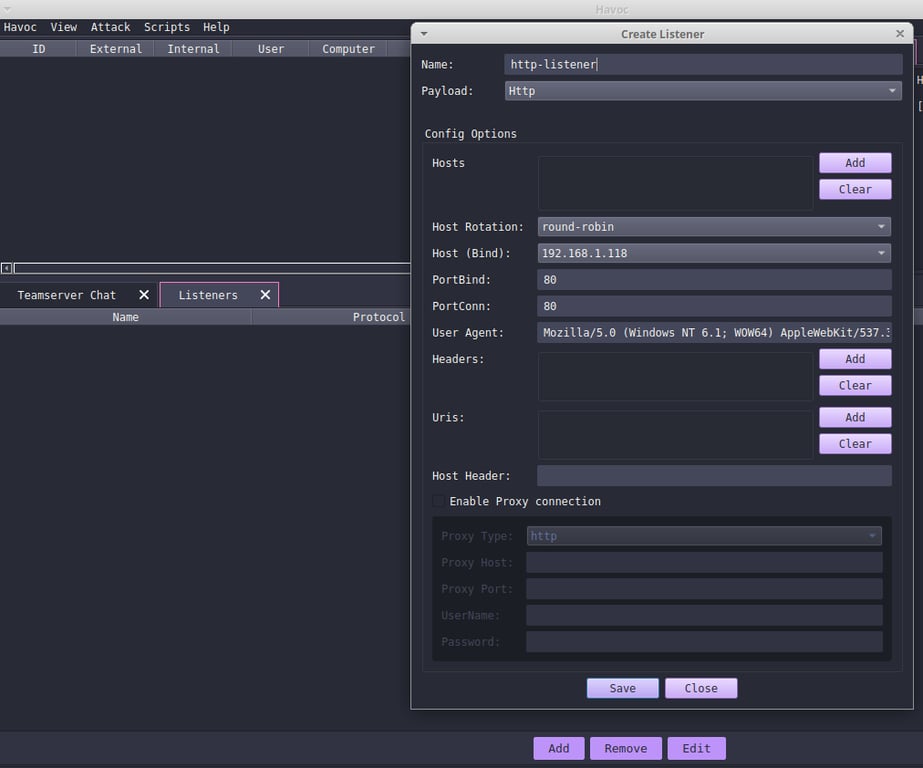This screenshot has width=923, height=768.
Task: Select the Listeners tab
Action: pyautogui.click(x=207, y=294)
